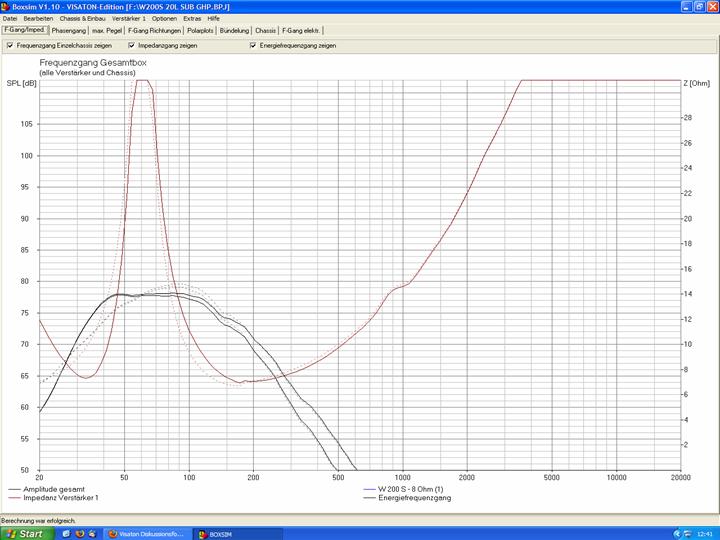Expand the Chassis & Einbau menu

point(82,18)
